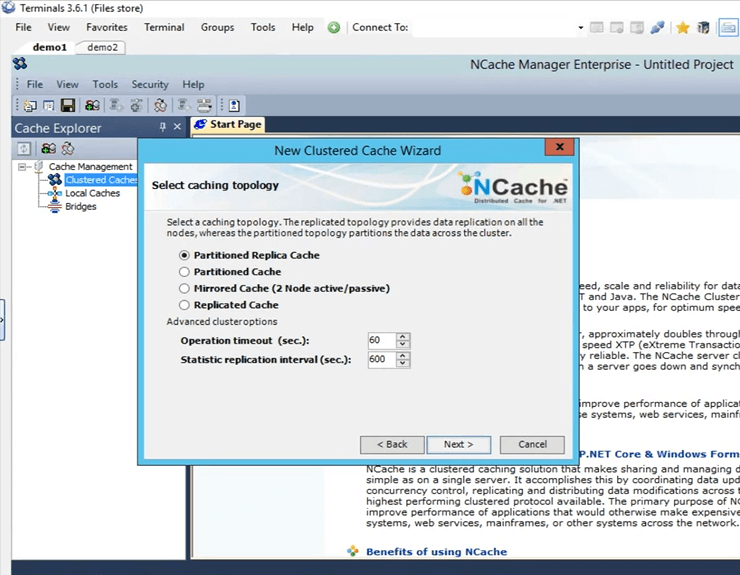Open Terminals Favorites menu
Viewport: 740px width, 575px height.
107,27
